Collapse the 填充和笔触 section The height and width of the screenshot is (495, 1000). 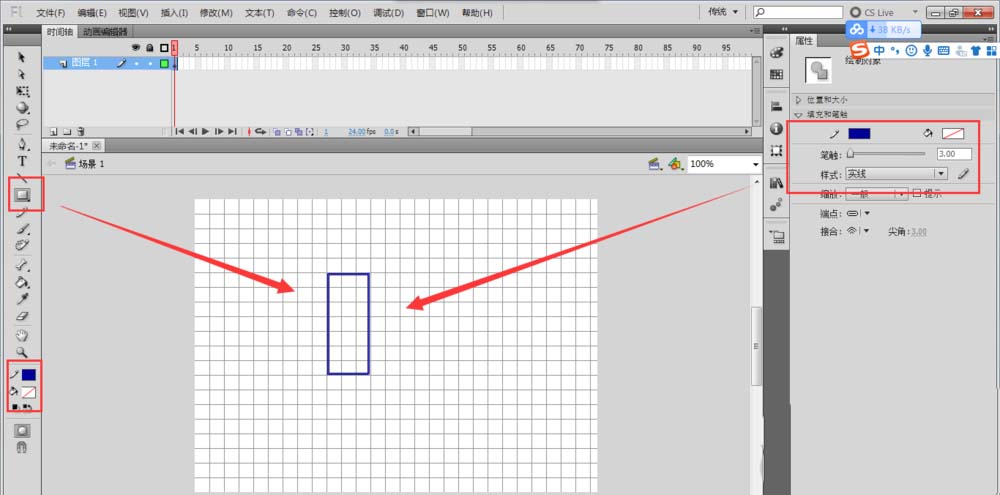pyautogui.click(x=798, y=115)
